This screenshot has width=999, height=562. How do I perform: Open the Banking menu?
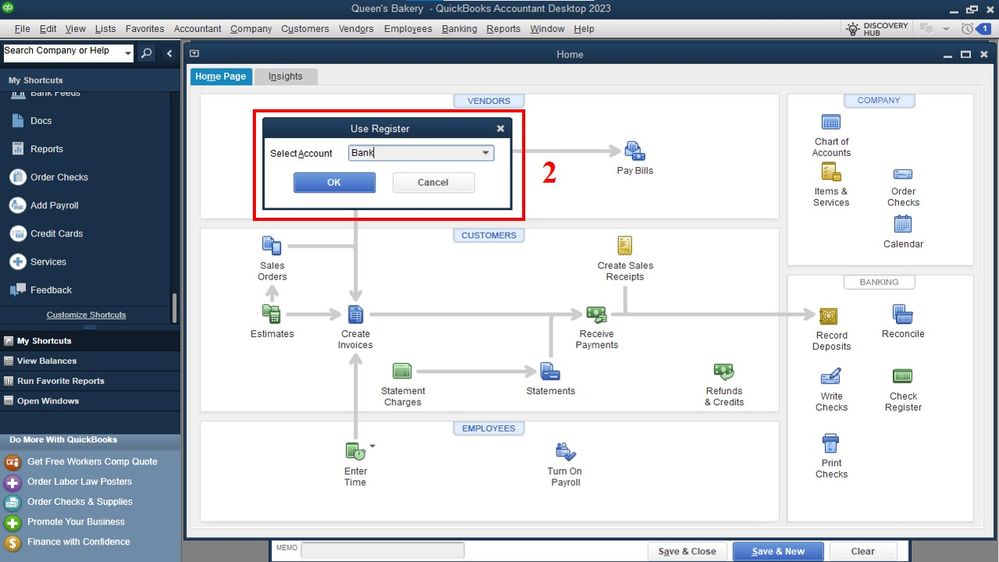click(x=459, y=29)
